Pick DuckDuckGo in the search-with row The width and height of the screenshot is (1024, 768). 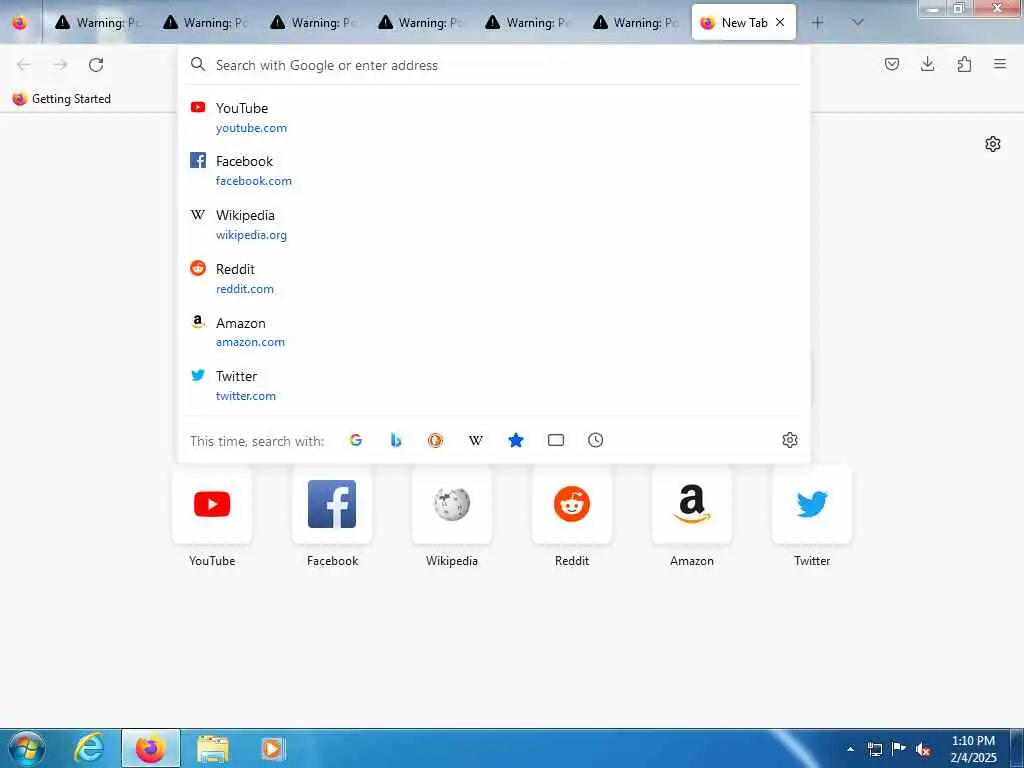pos(436,440)
